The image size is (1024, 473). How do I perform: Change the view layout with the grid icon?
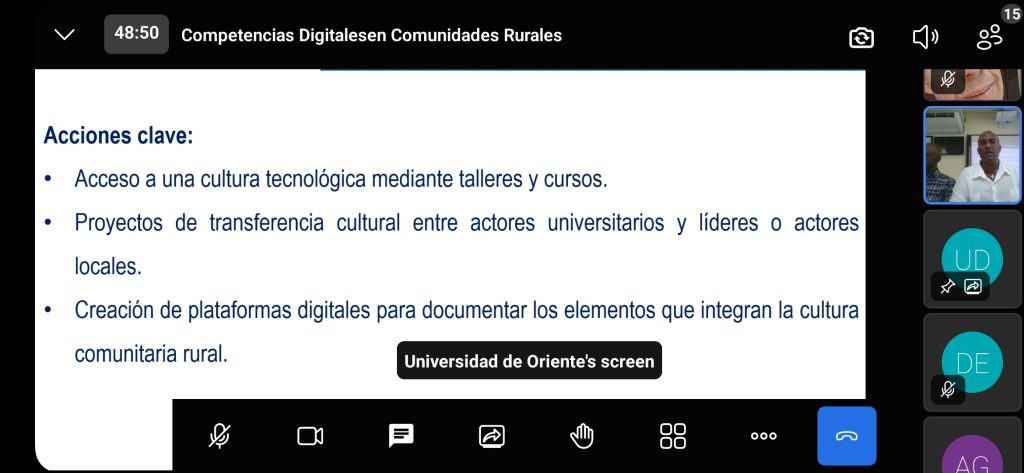[673, 436]
